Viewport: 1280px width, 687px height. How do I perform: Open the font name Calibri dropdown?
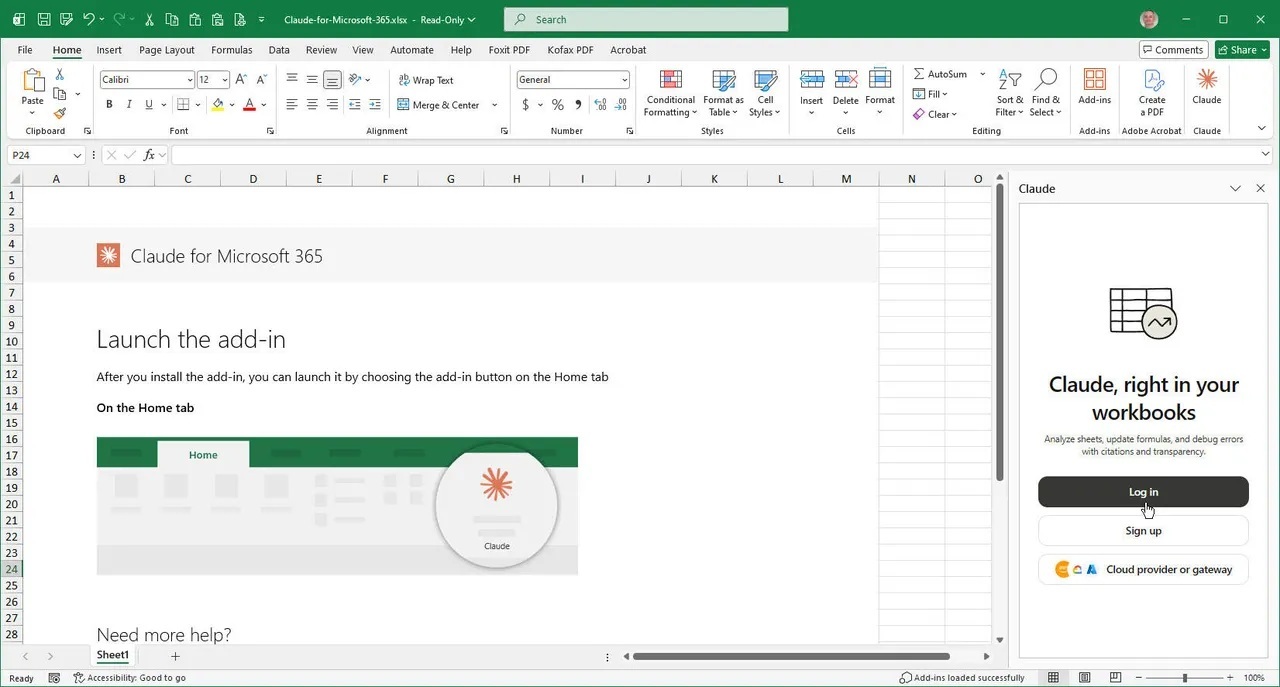[190, 80]
